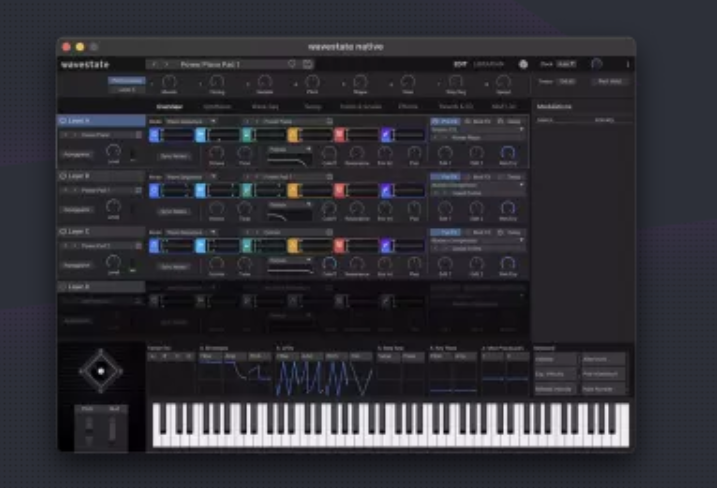
Task: Toggle the Layer C power button
Action: (x=63, y=231)
